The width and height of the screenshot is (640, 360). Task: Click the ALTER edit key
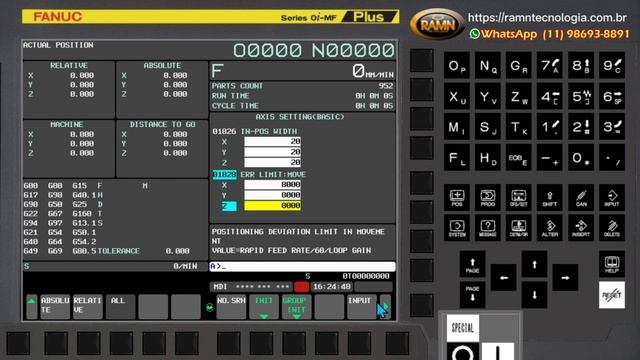[550, 228]
